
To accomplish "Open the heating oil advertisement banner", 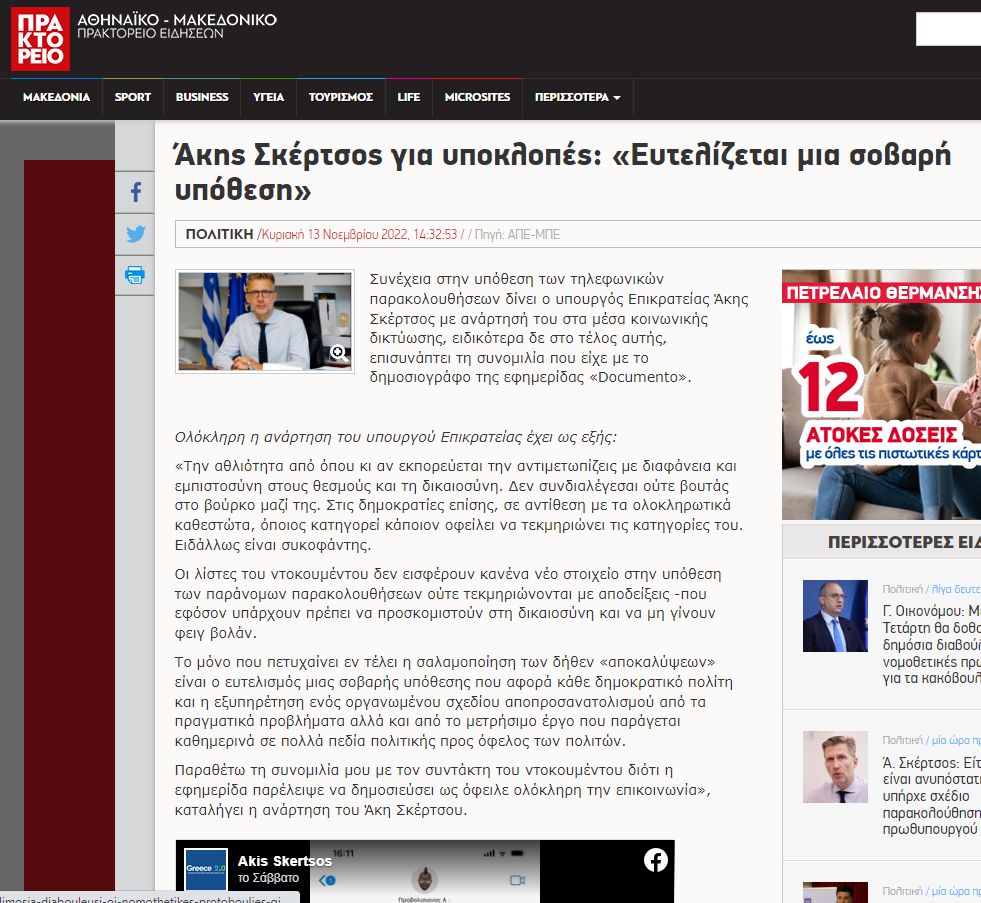I will click(x=882, y=394).
